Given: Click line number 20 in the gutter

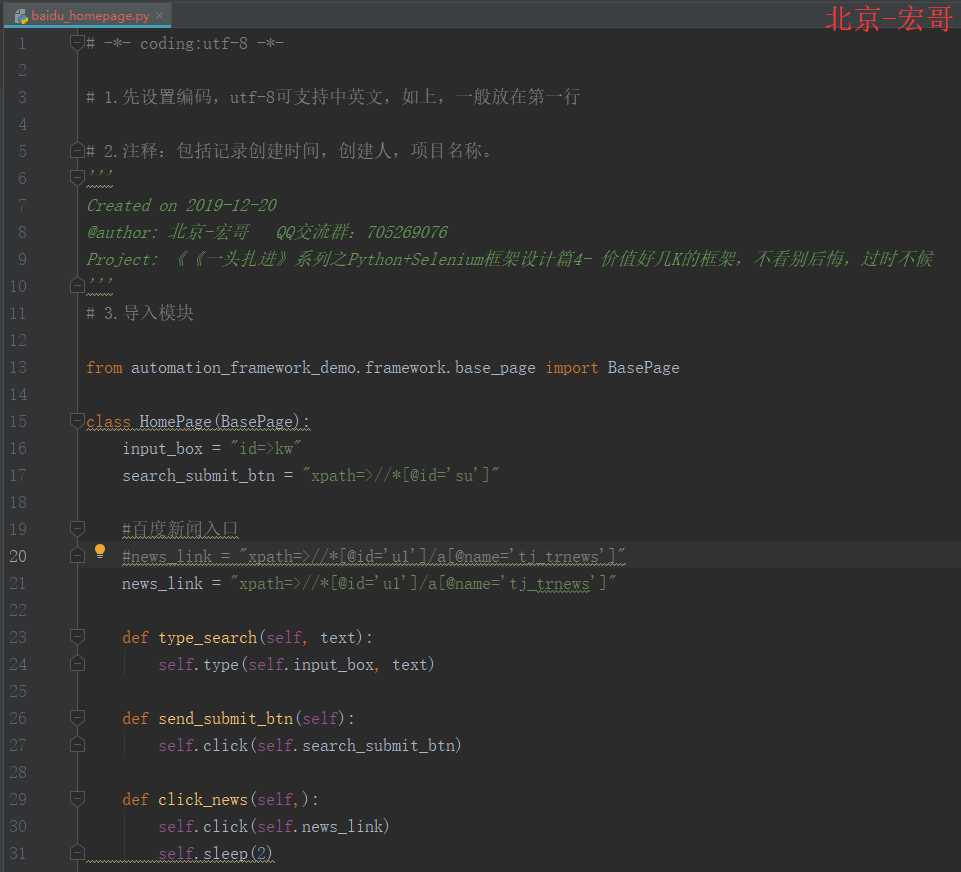Looking at the screenshot, I should click(x=18, y=556).
